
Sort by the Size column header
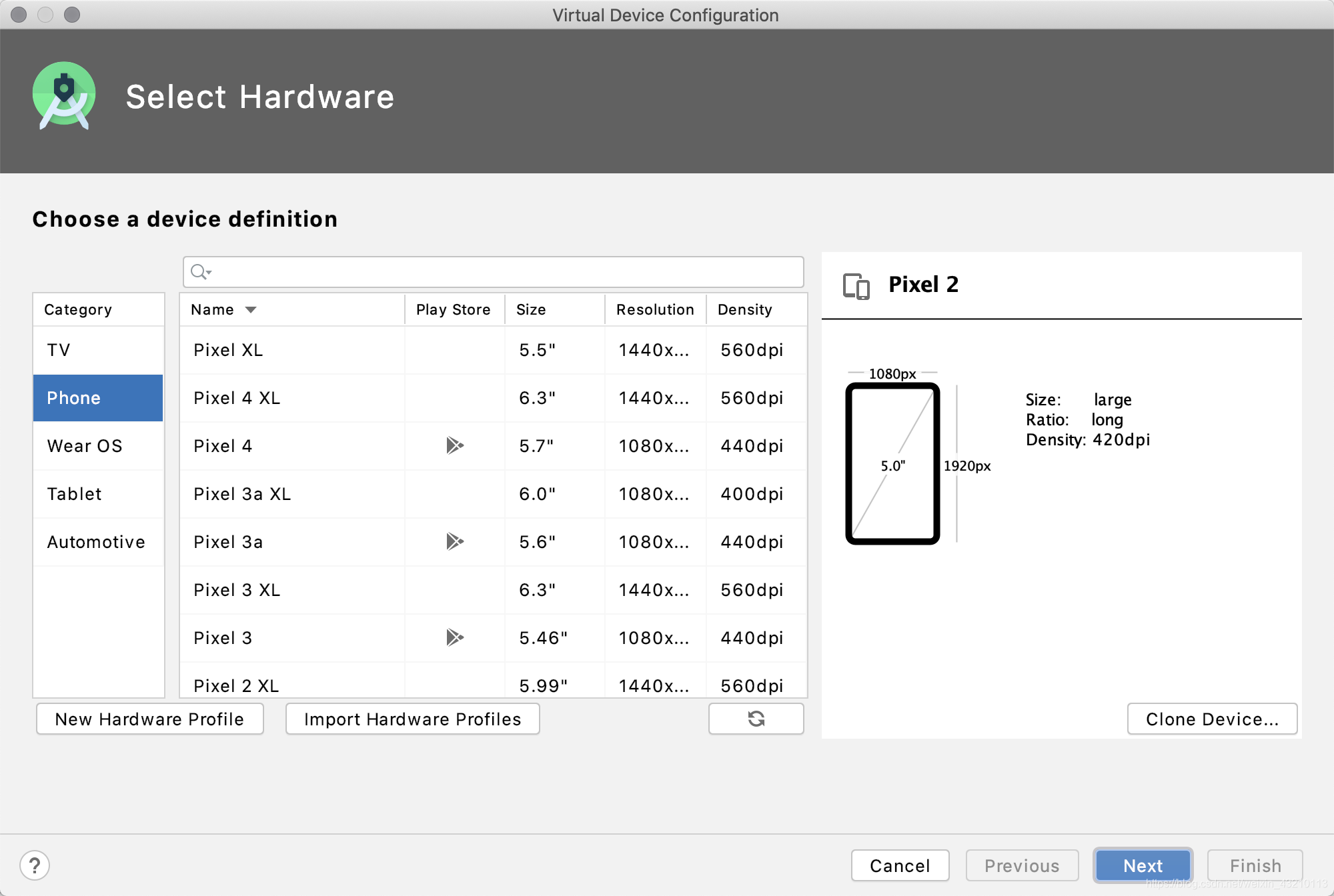[x=554, y=309]
